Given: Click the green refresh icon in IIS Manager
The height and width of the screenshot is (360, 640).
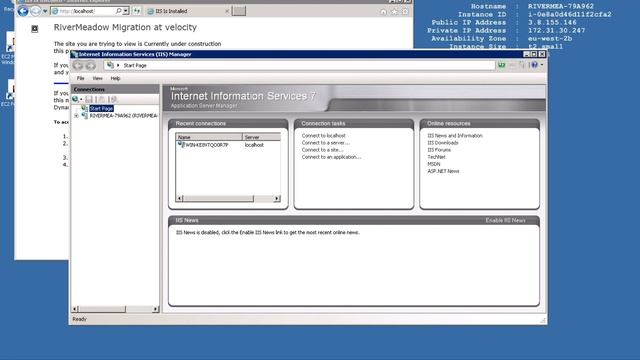Looking at the screenshot, I should click(x=501, y=65).
